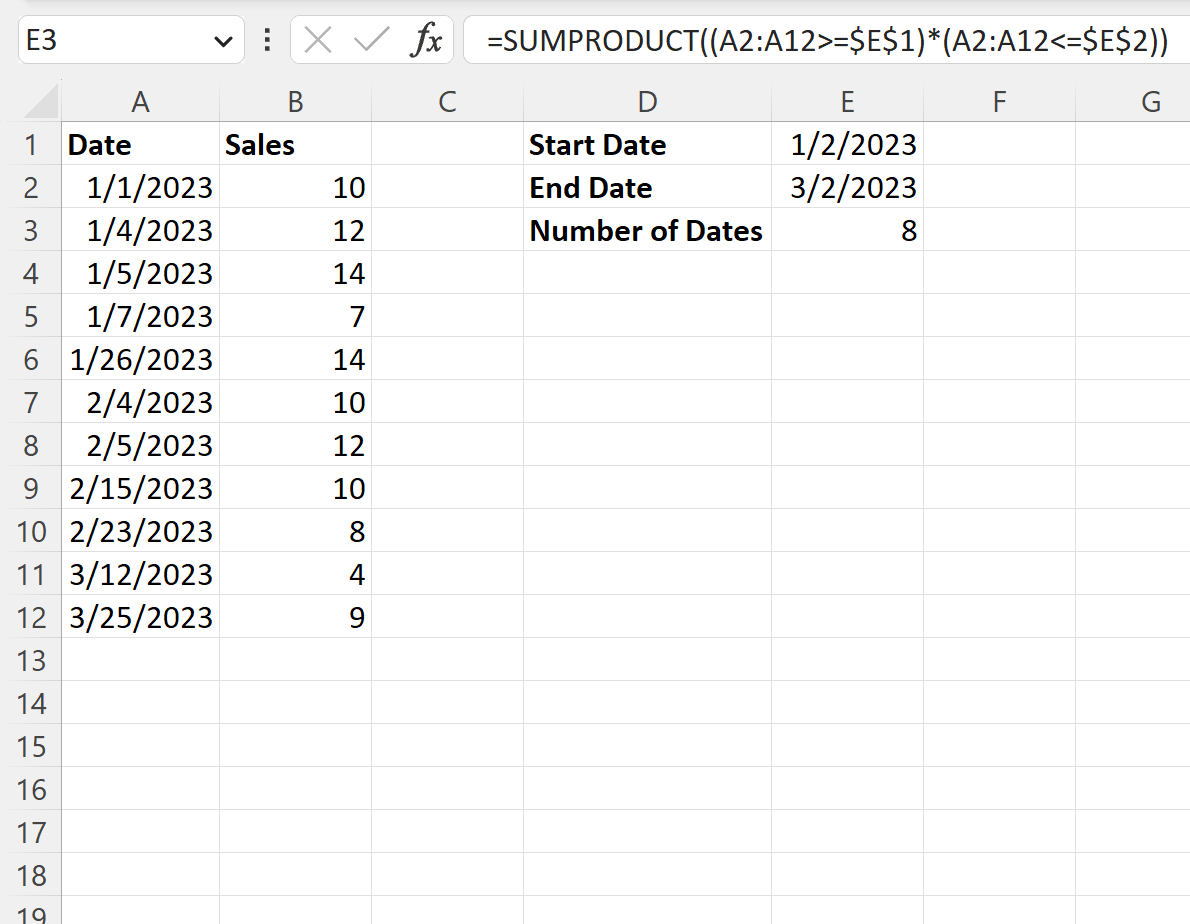Click cell containing 1/4/2023

click(140, 230)
